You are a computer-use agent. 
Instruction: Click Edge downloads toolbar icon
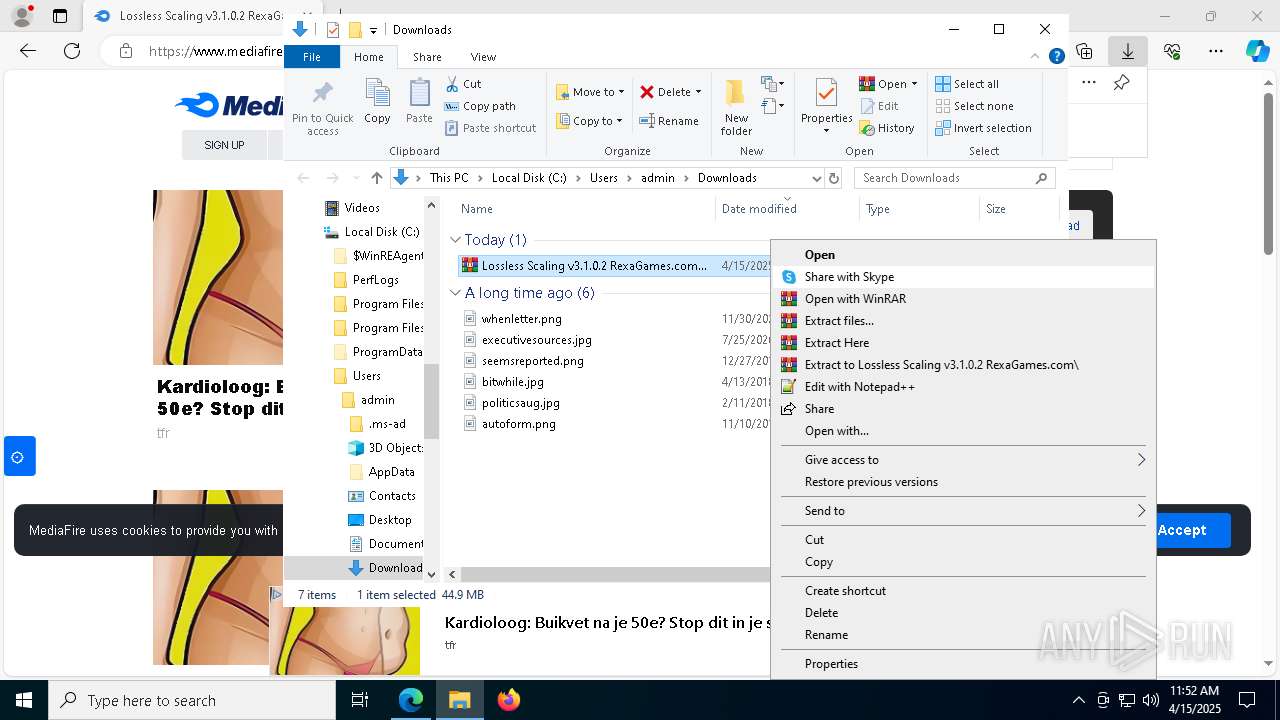pyautogui.click(x=1128, y=51)
